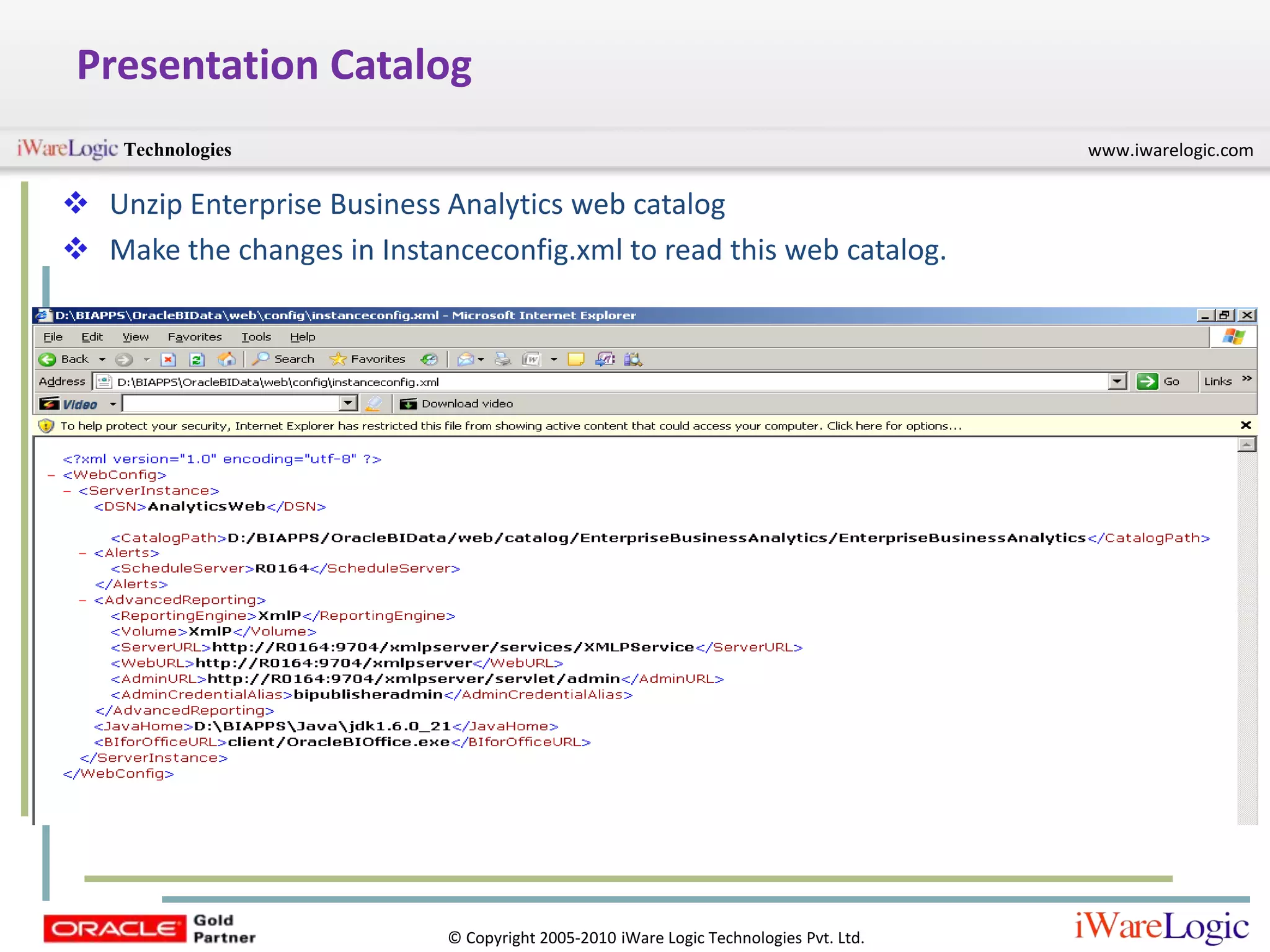Collapse the WebConfig XML node

pos(51,475)
